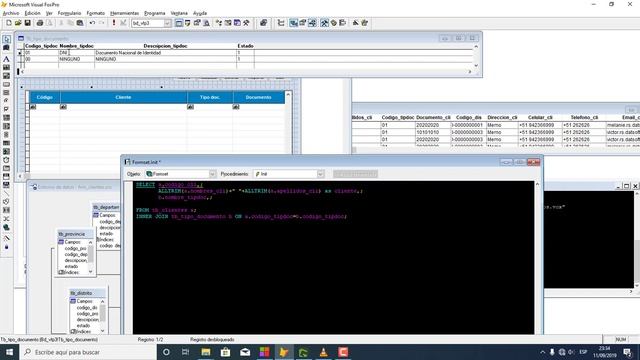The height and width of the screenshot is (360, 640).
Task: Click the New file toolbar icon
Action: coord(9,23)
